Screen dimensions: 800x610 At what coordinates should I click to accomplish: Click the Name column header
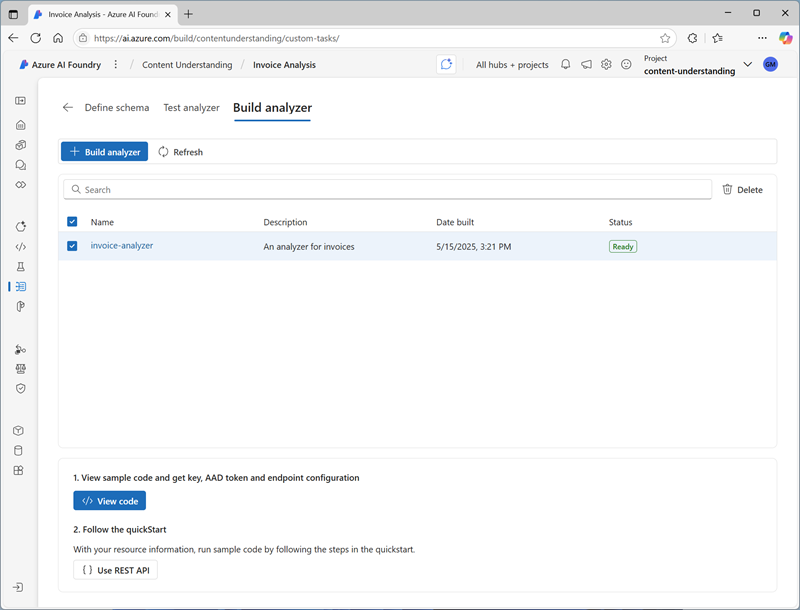(x=102, y=222)
